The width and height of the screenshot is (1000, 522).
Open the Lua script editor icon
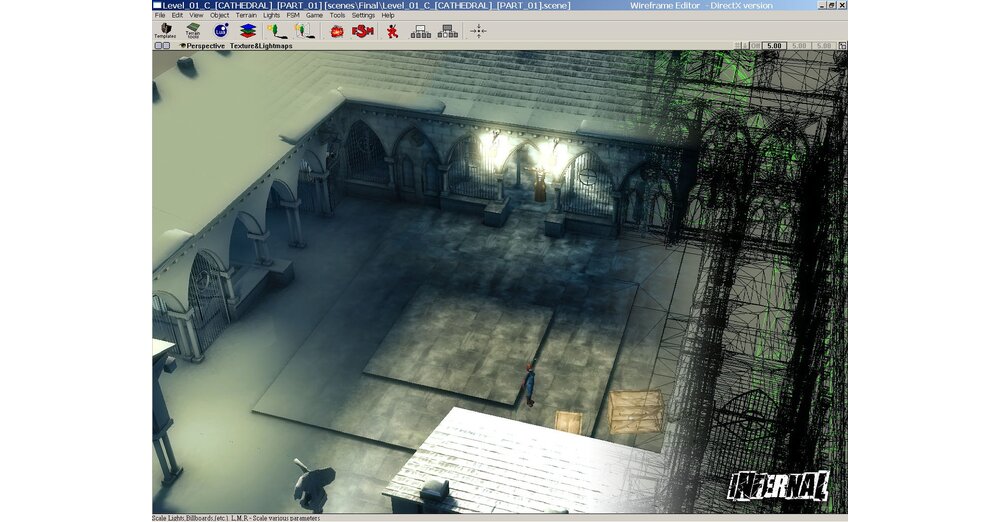[221, 31]
